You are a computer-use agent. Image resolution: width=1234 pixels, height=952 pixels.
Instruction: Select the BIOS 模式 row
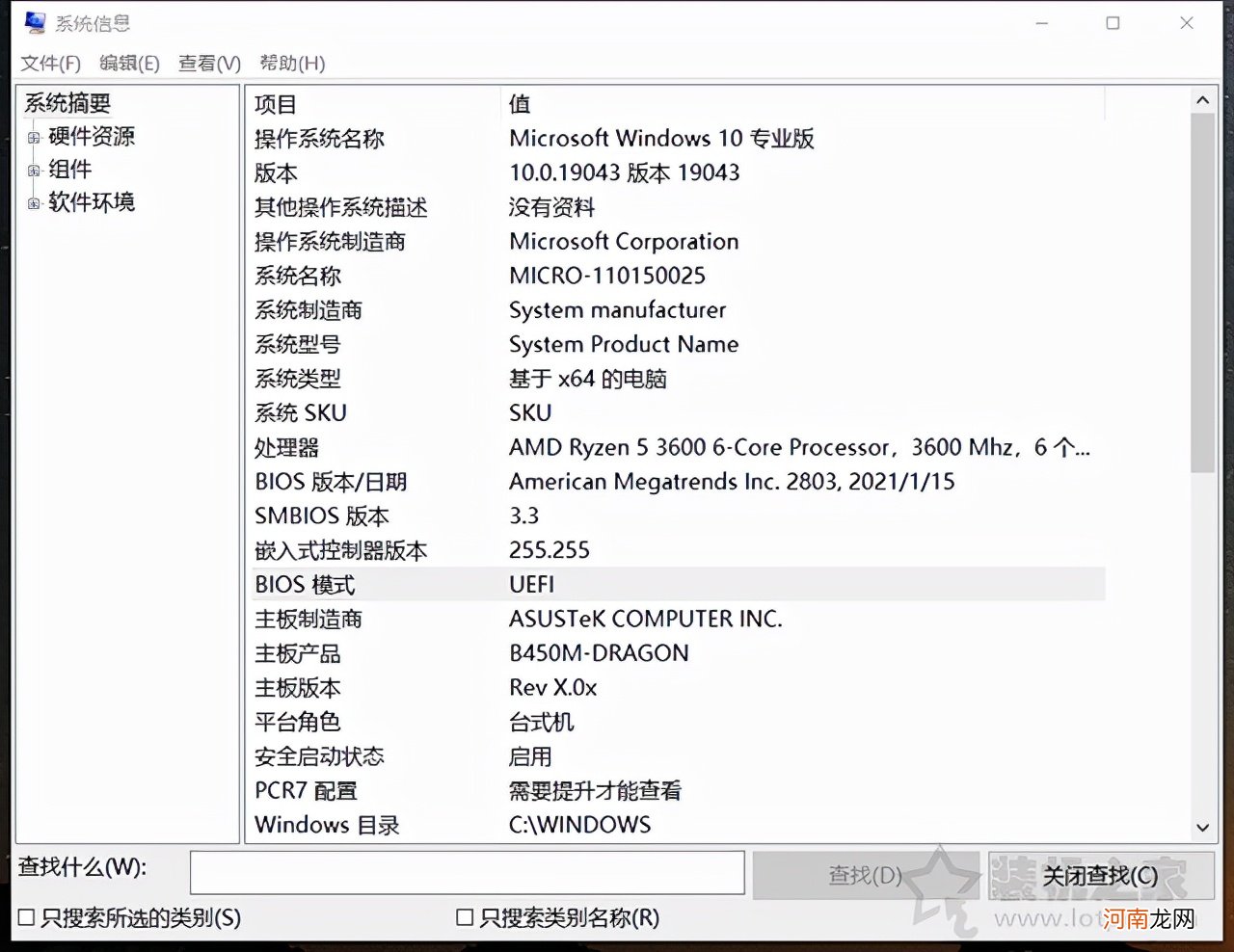point(678,585)
